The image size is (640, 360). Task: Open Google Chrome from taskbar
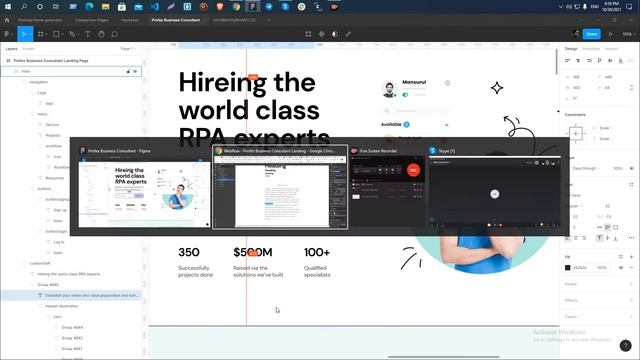[x=236, y=7]
